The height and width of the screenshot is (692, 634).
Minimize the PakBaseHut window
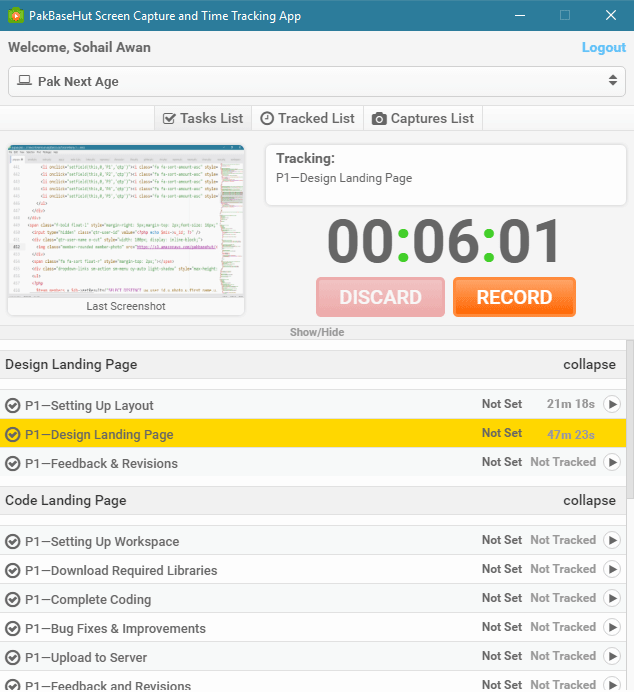click(520, 15)
